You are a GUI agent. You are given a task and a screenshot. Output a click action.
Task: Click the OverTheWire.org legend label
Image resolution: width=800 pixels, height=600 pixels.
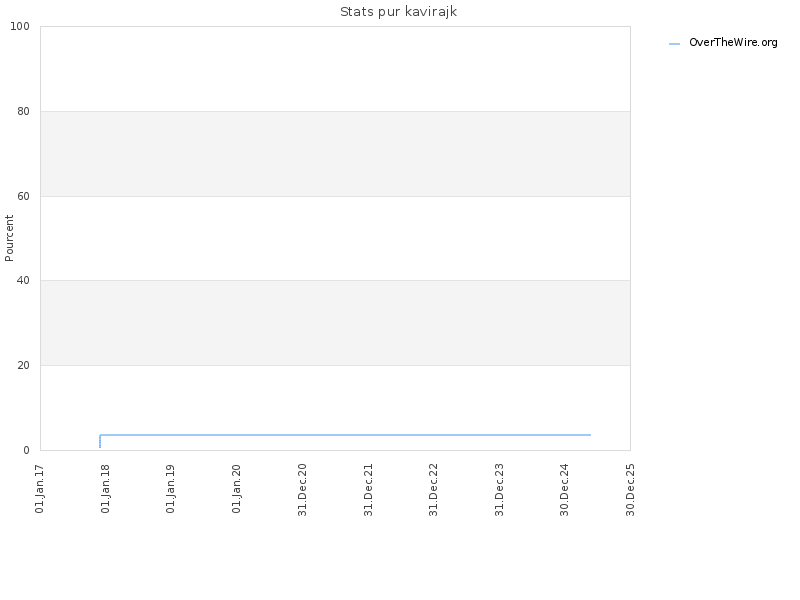point(733,43)
